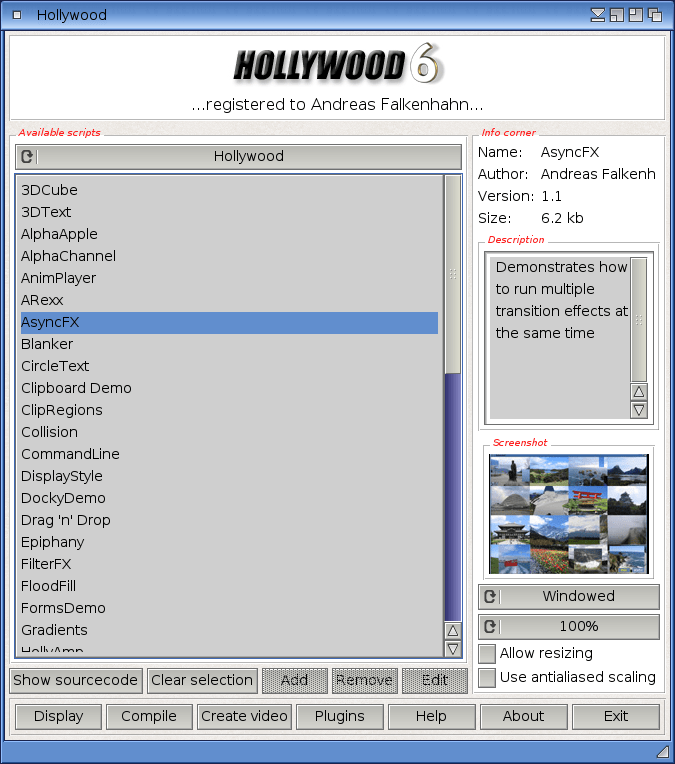Click the Help button
This screenshot has height=764, width=675.
pos(431,716)
